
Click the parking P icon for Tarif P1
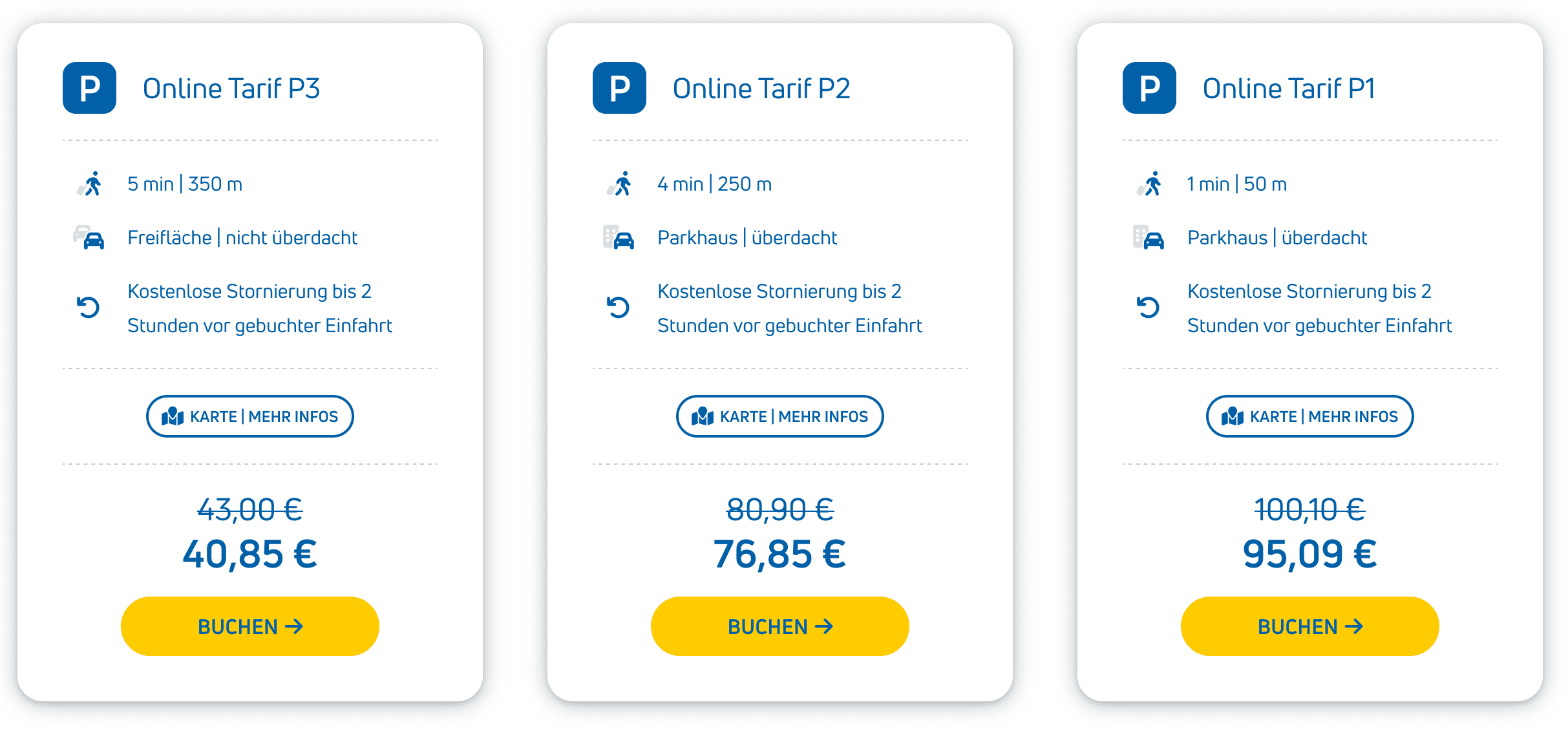click(1149, 88)
